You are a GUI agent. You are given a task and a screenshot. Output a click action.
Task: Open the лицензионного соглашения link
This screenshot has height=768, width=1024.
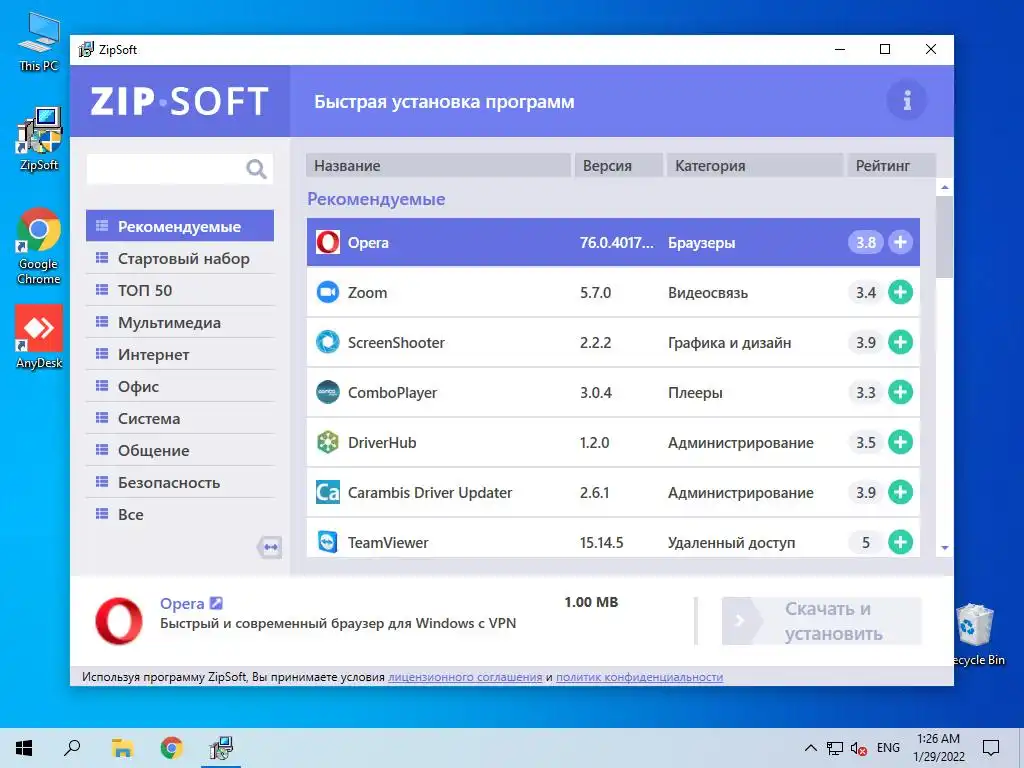465,677
